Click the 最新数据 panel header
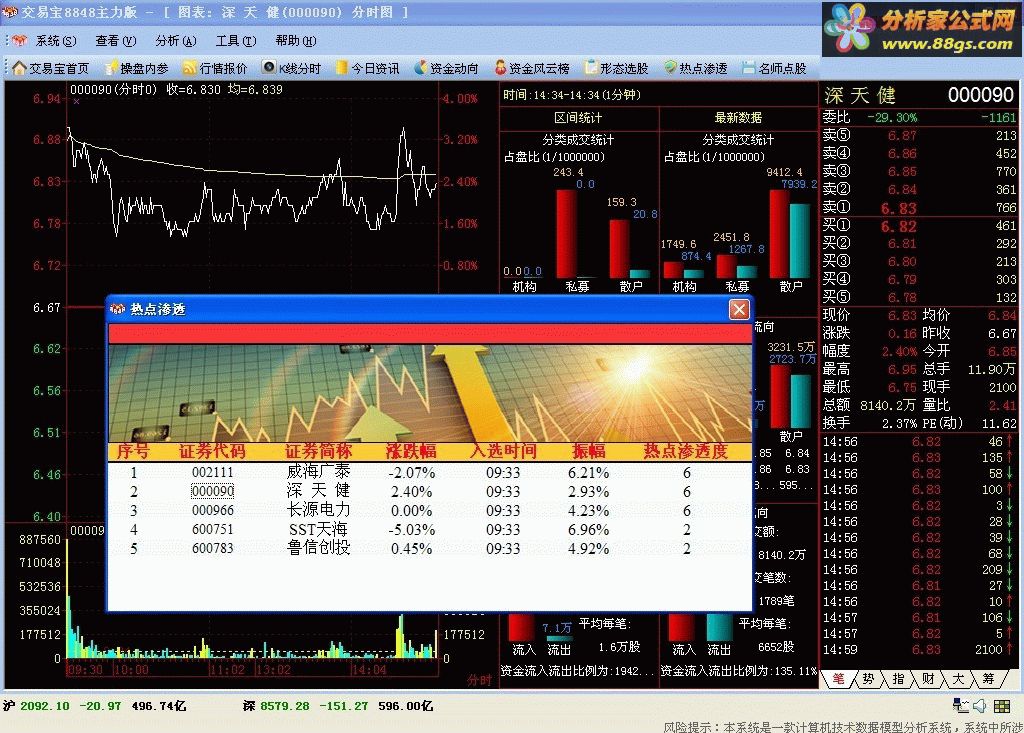 click(x=738, y=118)
